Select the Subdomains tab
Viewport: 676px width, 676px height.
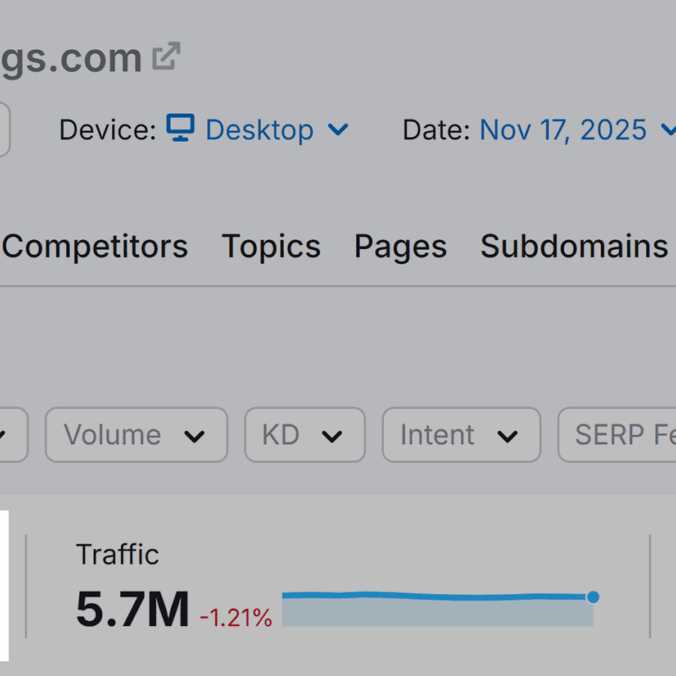click(x=574, y=246)
